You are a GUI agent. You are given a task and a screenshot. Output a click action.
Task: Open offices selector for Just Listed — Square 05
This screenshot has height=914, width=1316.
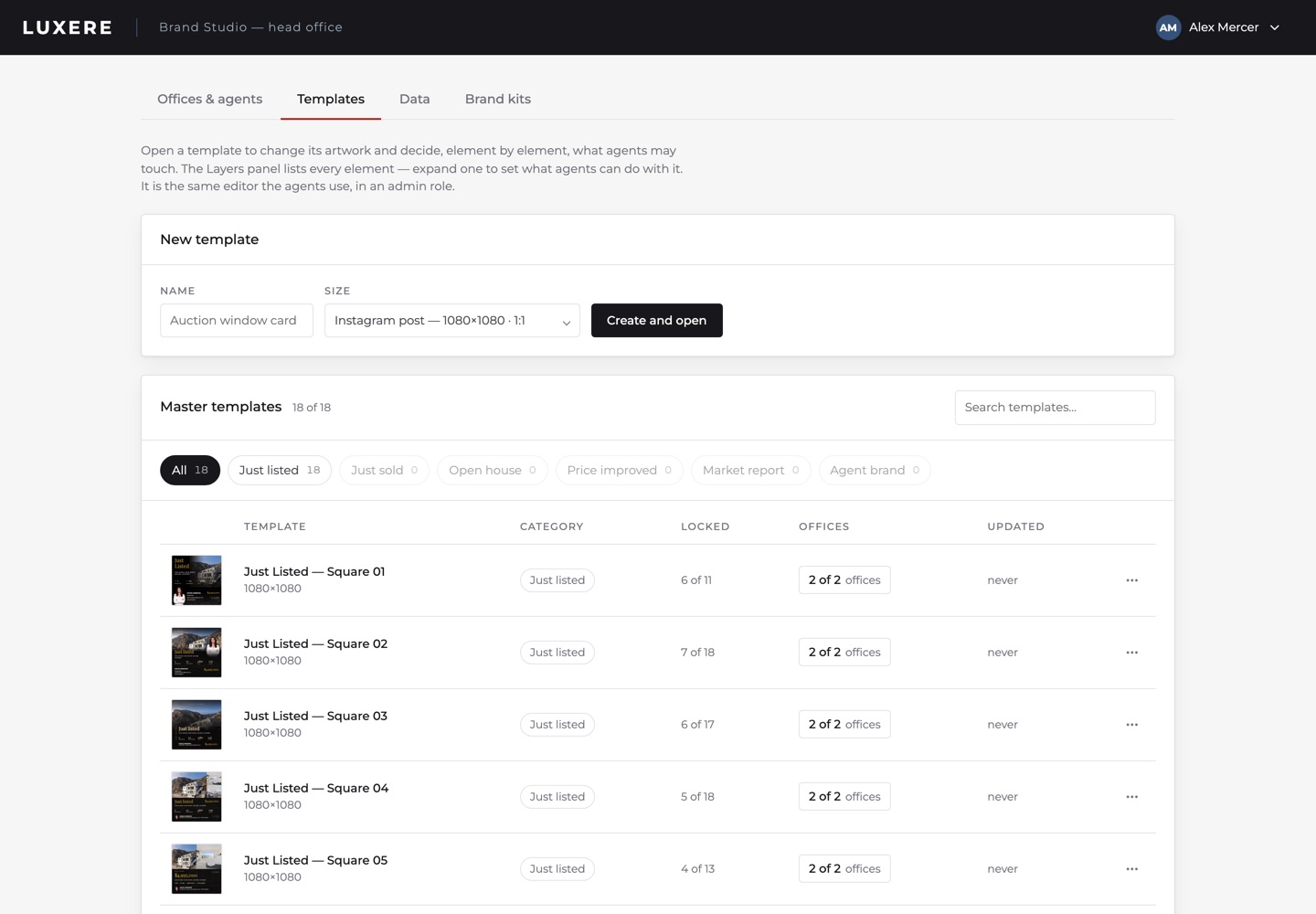click(844, 869)
